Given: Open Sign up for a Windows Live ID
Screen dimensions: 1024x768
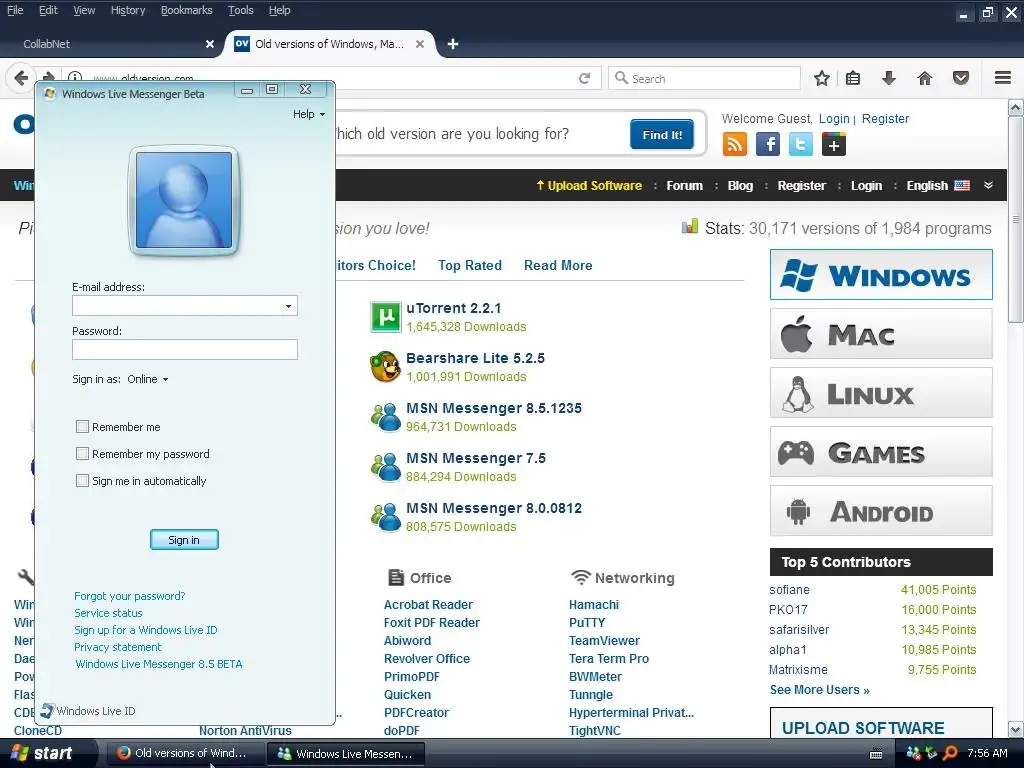Looking at the screenshot, I should 146,630.
